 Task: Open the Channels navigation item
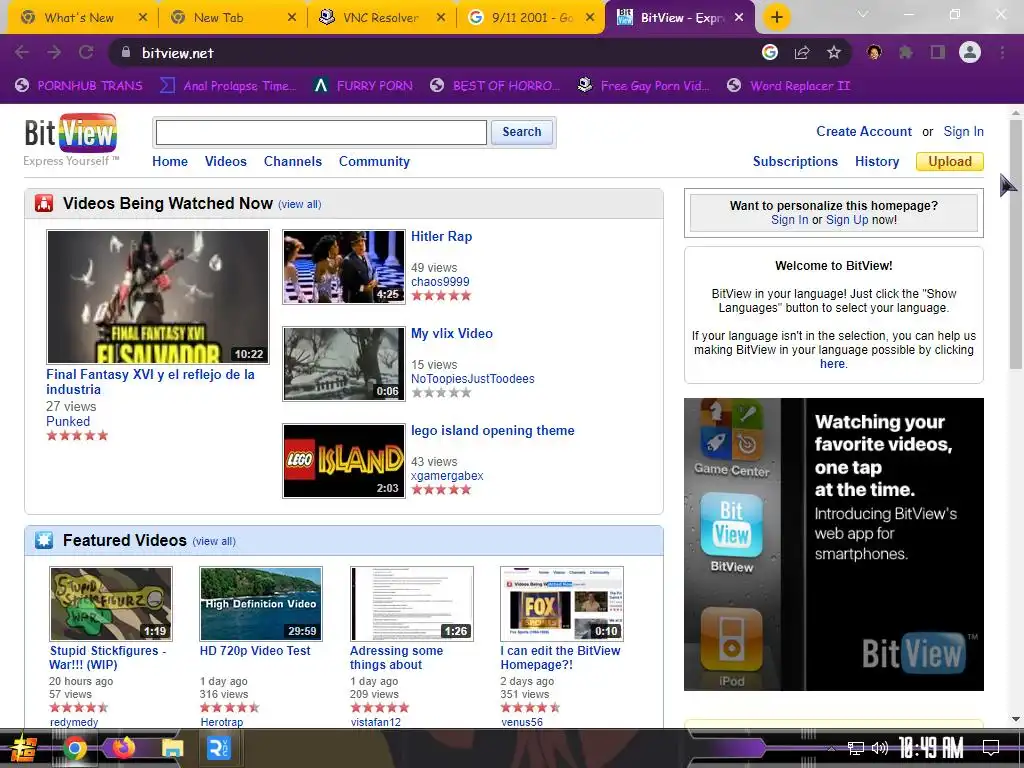[293, 161]
